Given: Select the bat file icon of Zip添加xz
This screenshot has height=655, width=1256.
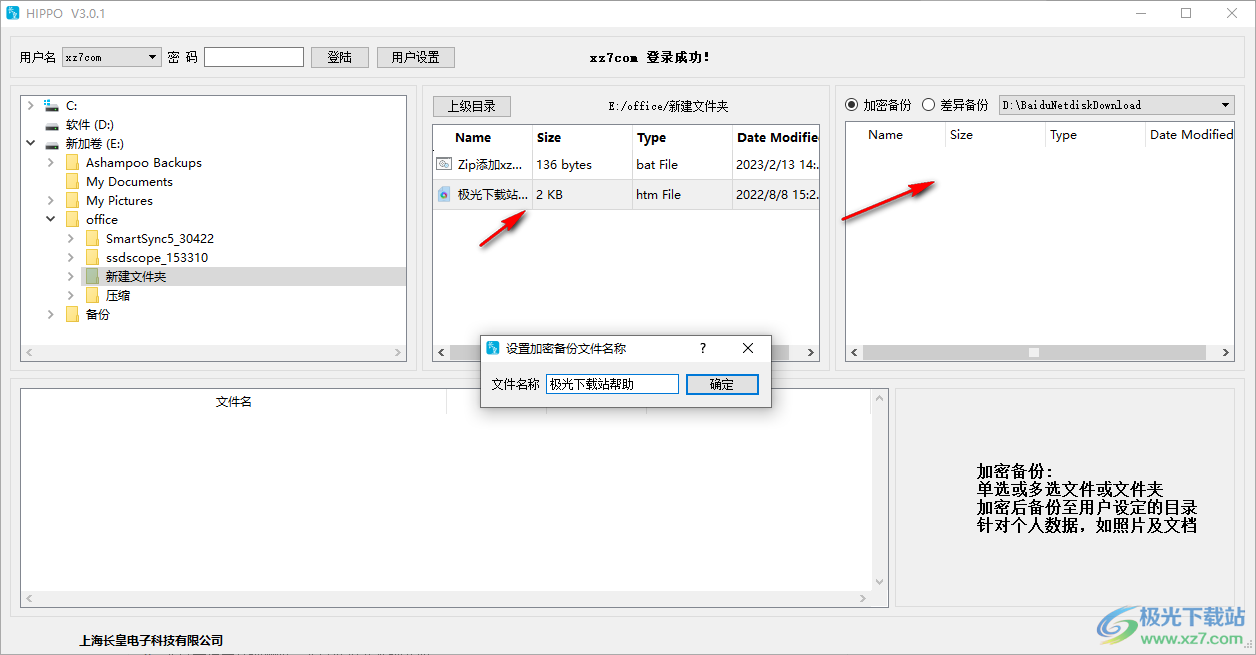Looking at the screenshot, I should 443,164.
